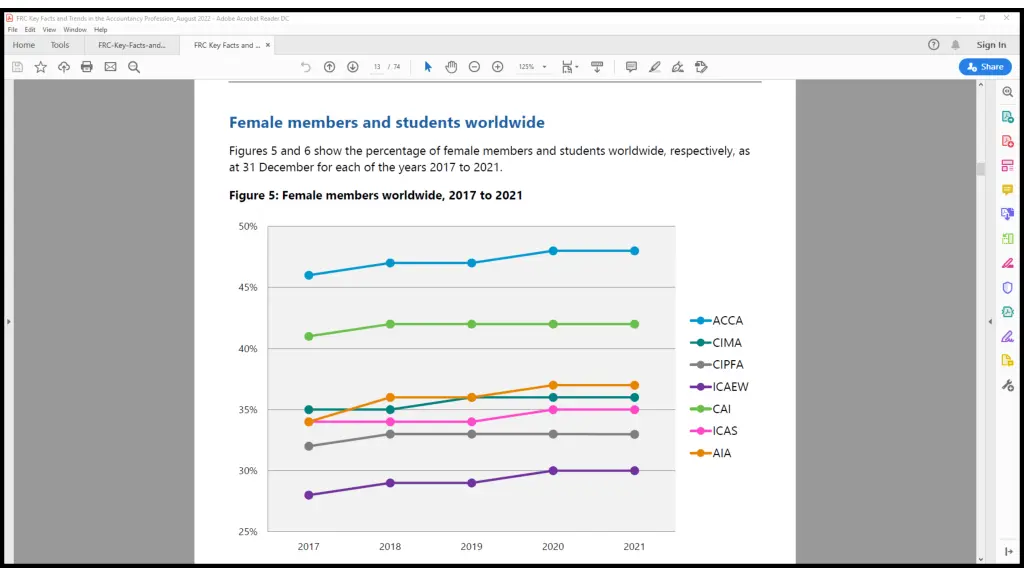This screenshot has width=1024, height=576.
Task: Expand the left navigation pane
Action: 8,321
